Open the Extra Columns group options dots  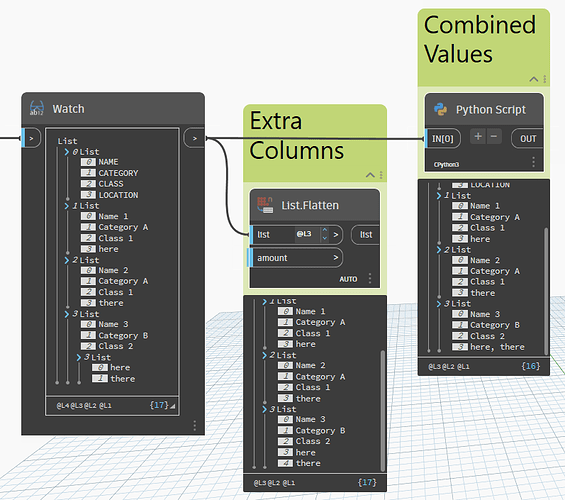click(381, 175)
